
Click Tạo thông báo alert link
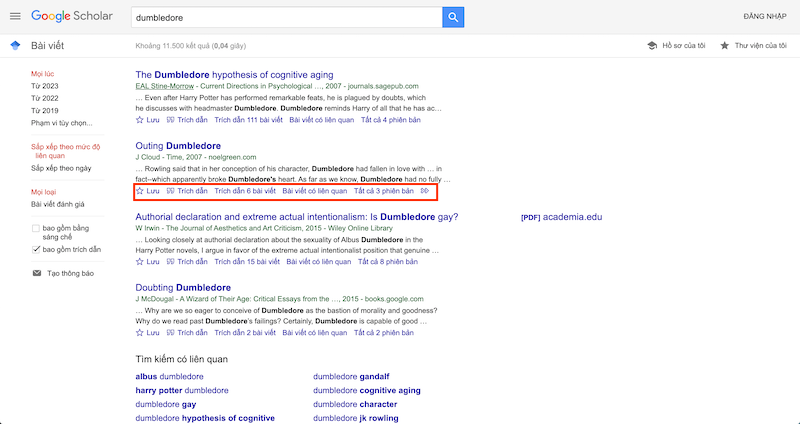point(70,273)
